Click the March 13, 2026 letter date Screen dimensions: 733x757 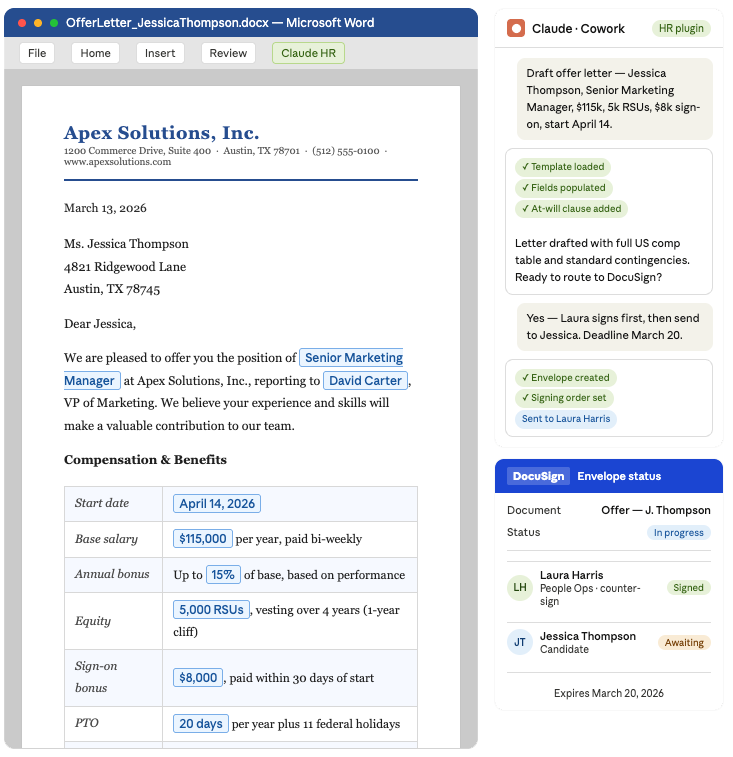click(105, 208)
